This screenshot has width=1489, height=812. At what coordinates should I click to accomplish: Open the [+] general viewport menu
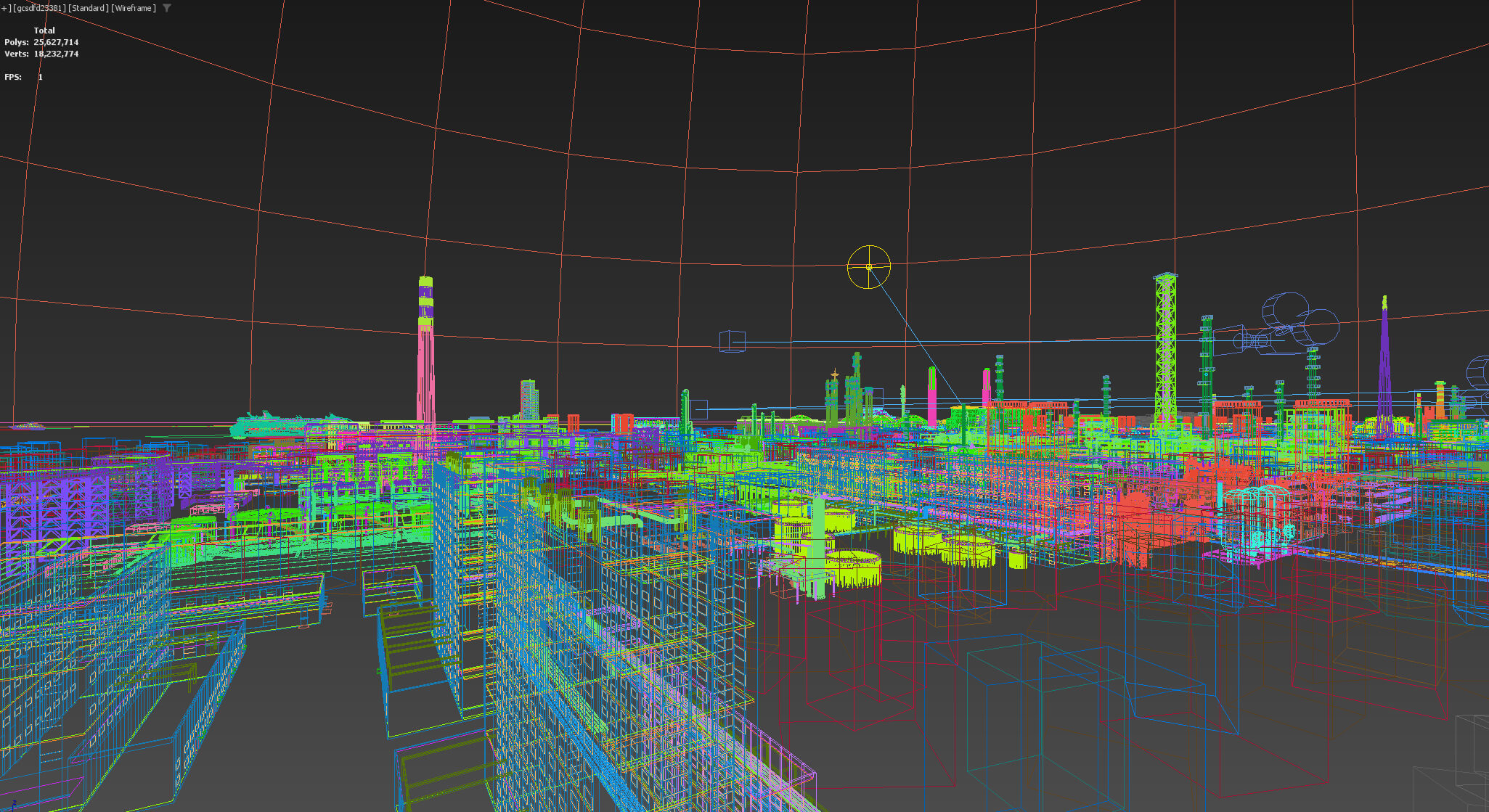(x=5, y=8)
